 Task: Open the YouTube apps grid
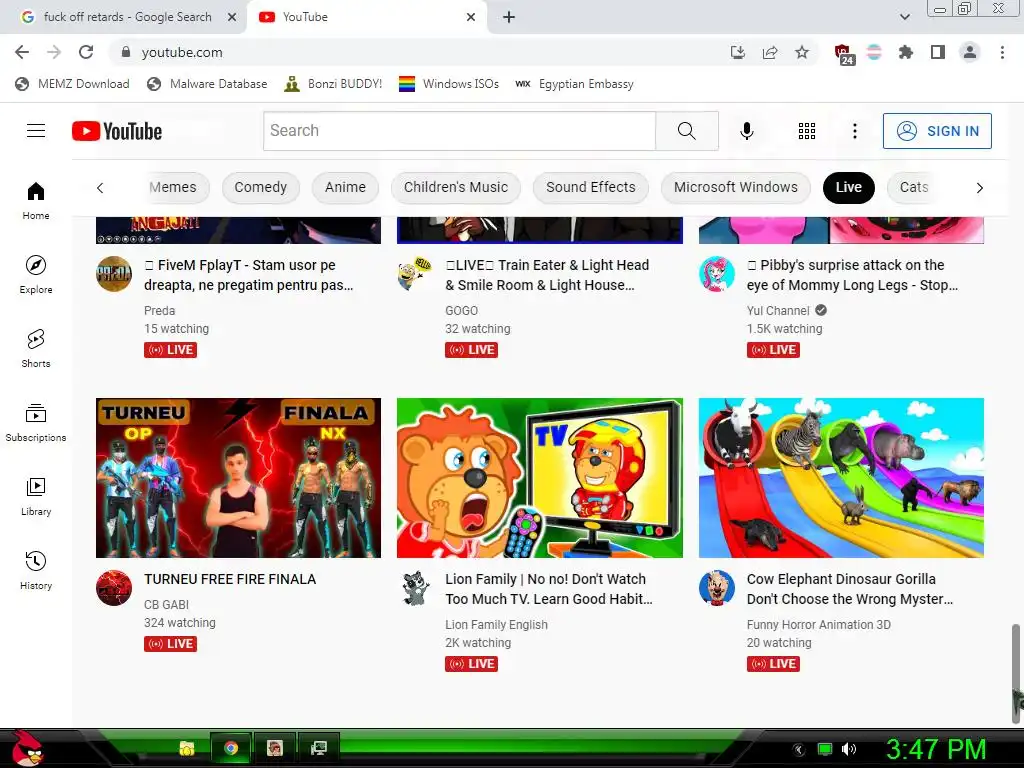(x=807, y=131)
